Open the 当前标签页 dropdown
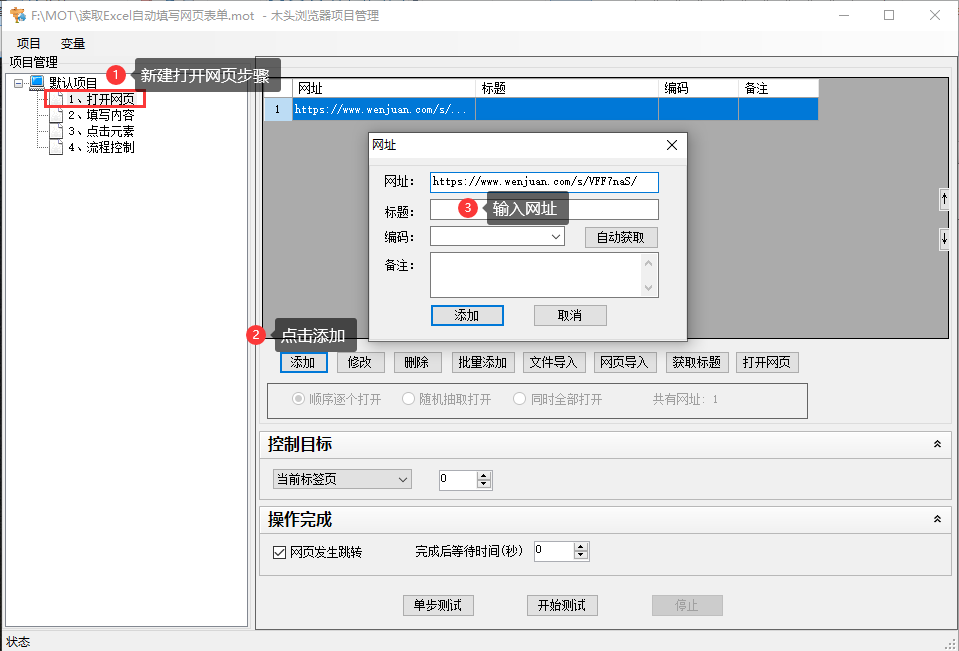 point(403,479)
